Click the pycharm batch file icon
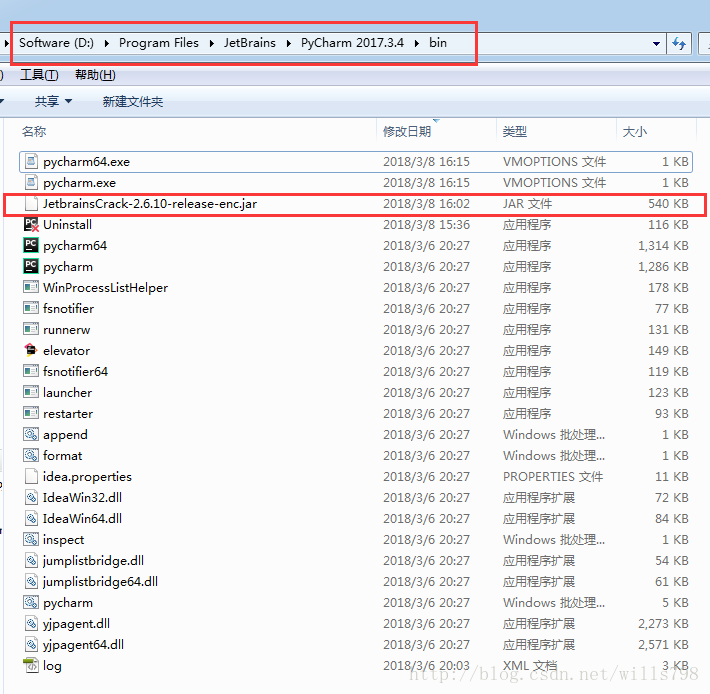Viewport: 710px width, 694px height. [x=31, y=602]
